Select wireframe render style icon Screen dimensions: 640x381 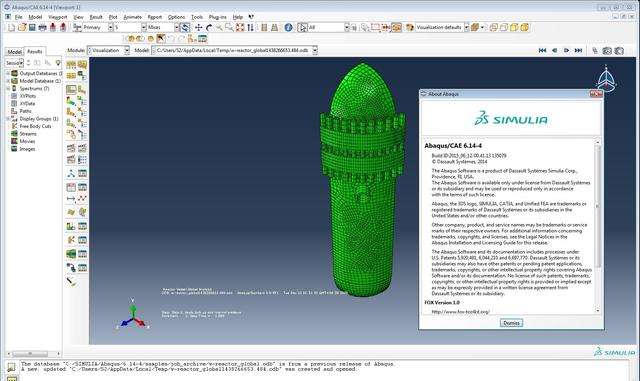(x=494, y=27)
